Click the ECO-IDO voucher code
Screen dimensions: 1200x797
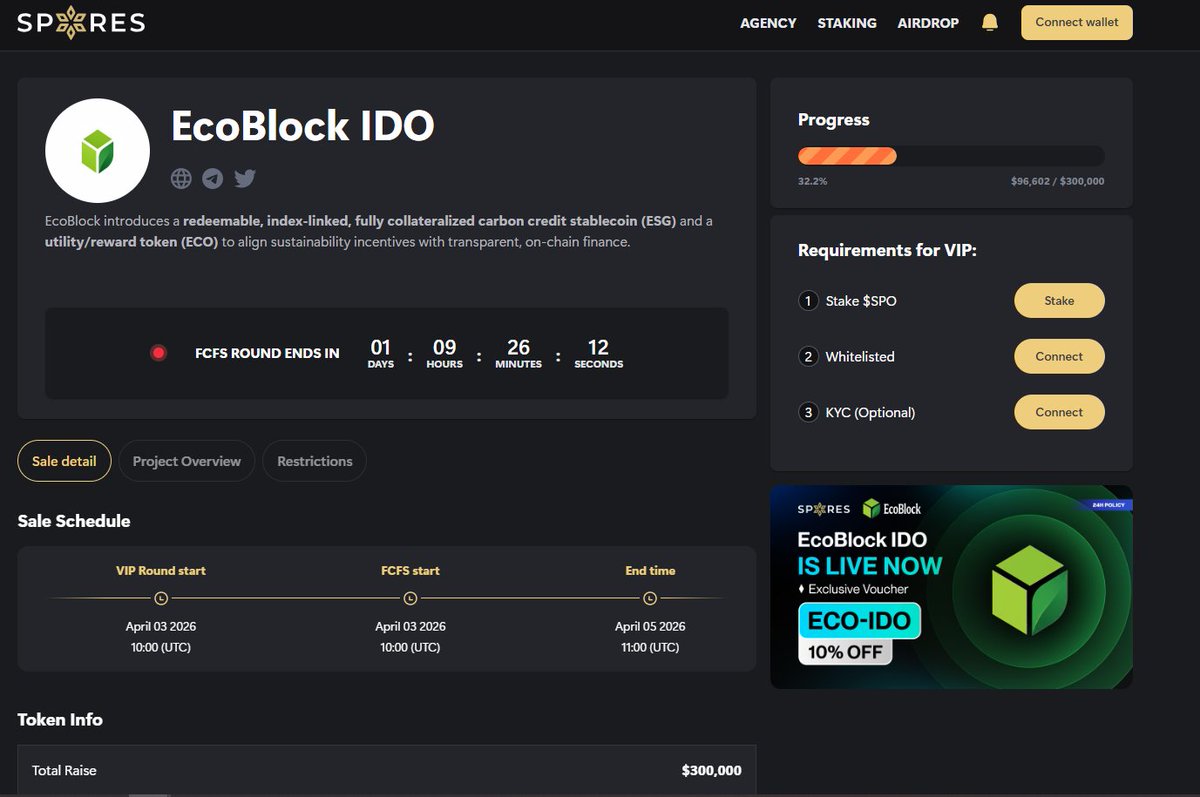coord(859,620)
